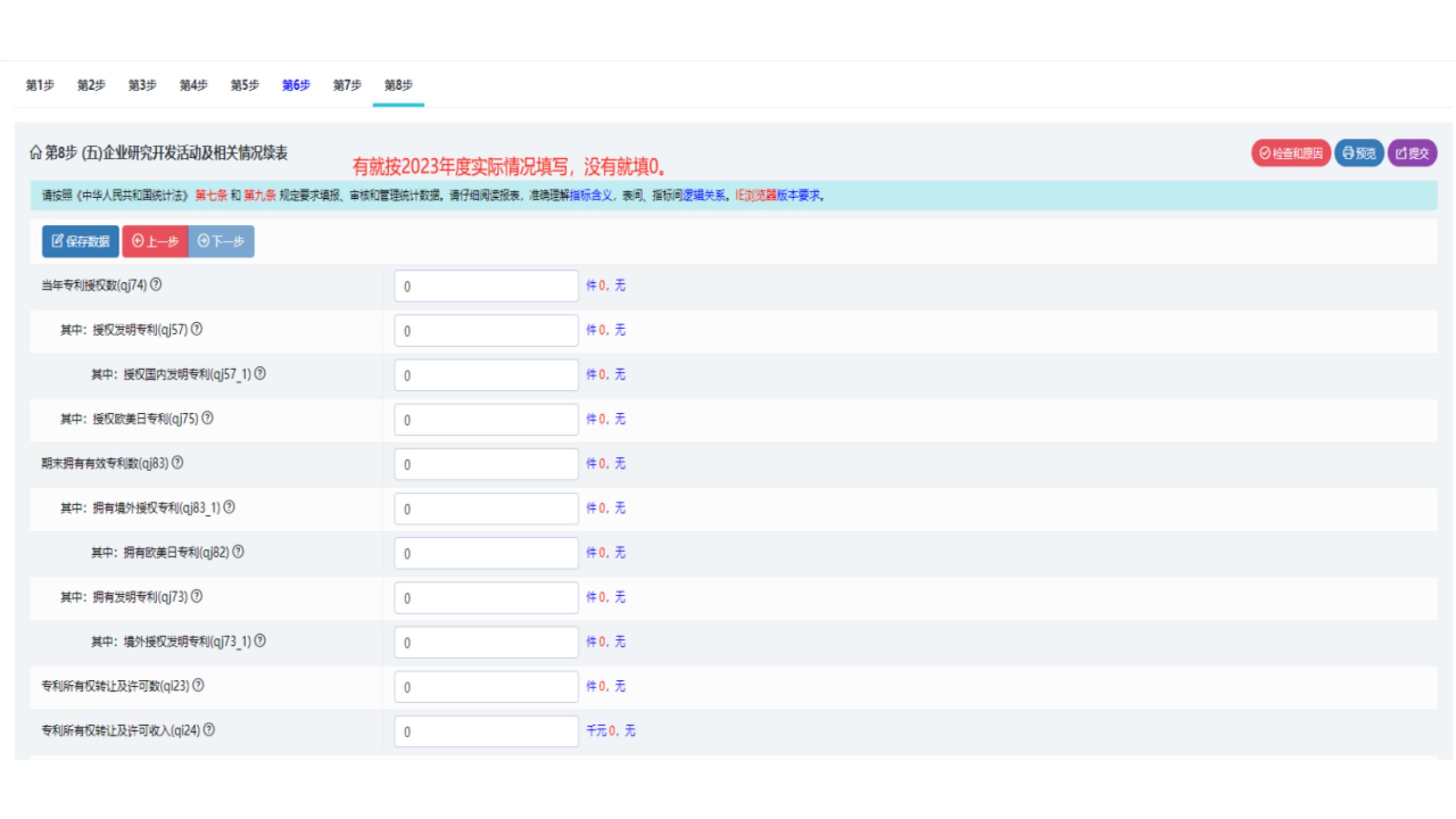Screen dimensions: 1456x819
Task: Click help icon next to 当年专利授权数(qj74)
Action: 156,285
